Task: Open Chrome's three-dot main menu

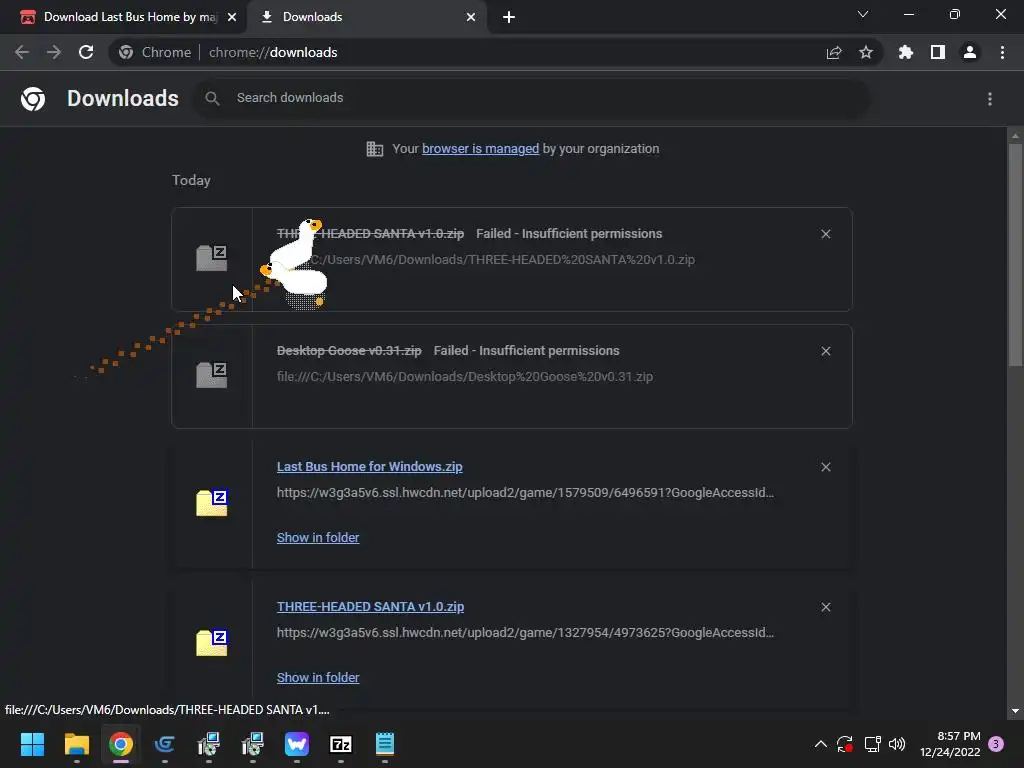Action: coord(1002,52)
